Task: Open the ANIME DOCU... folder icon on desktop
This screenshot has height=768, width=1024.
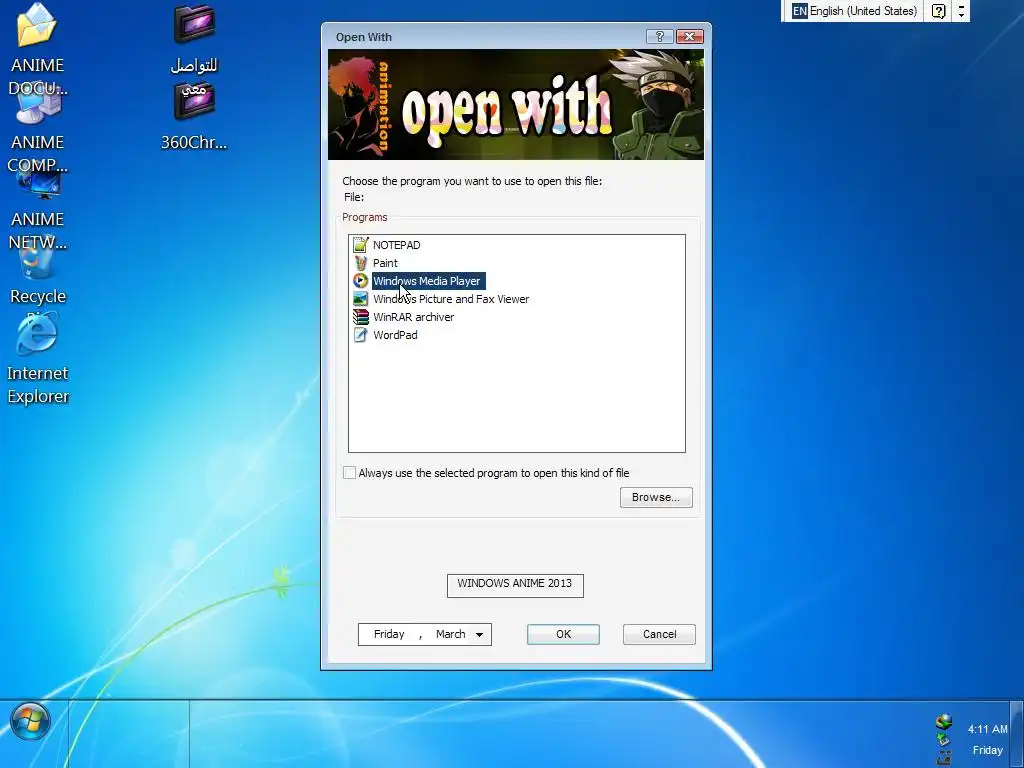Action: coord(37,26)
